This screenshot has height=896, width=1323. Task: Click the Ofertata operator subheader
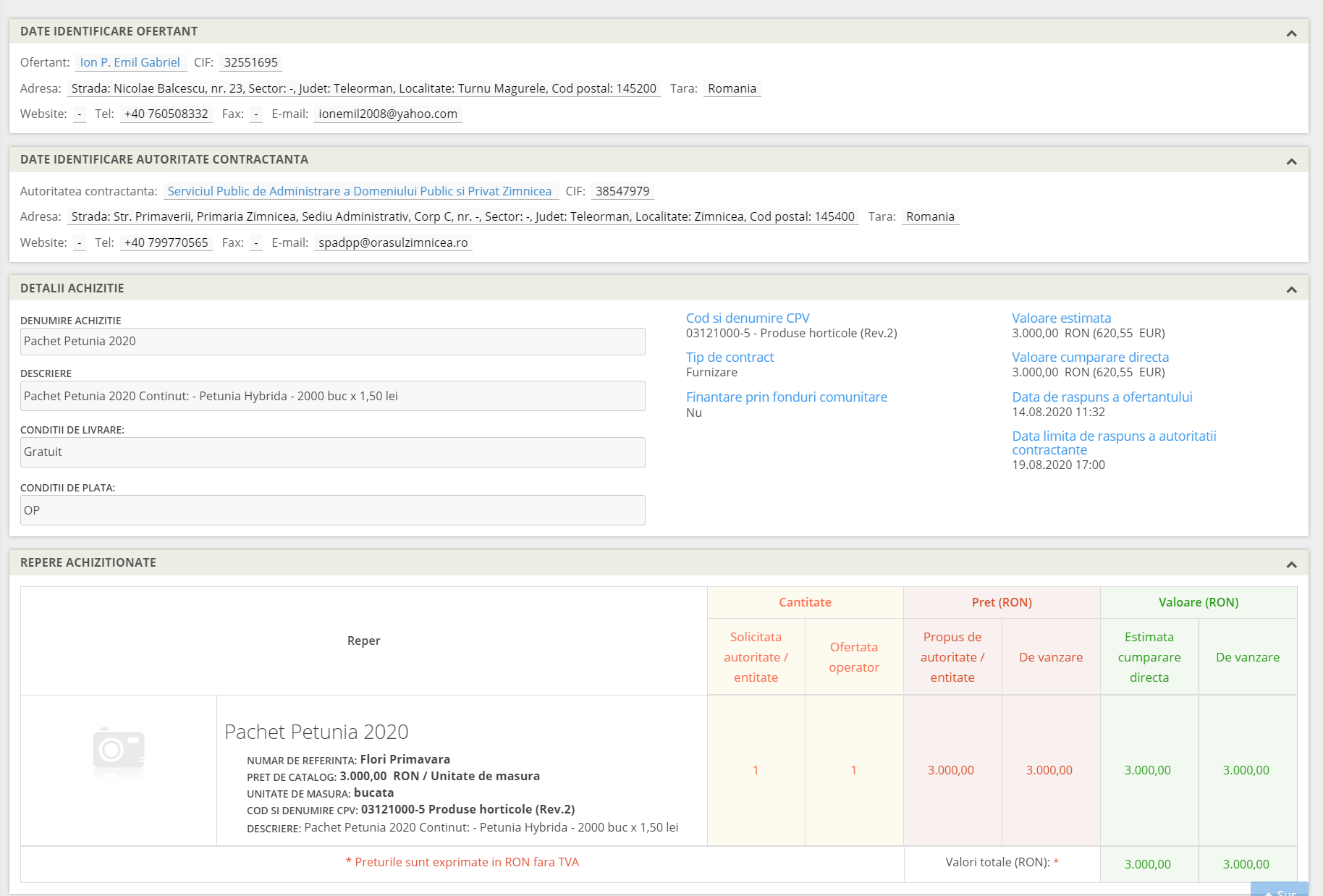point(854,657)
